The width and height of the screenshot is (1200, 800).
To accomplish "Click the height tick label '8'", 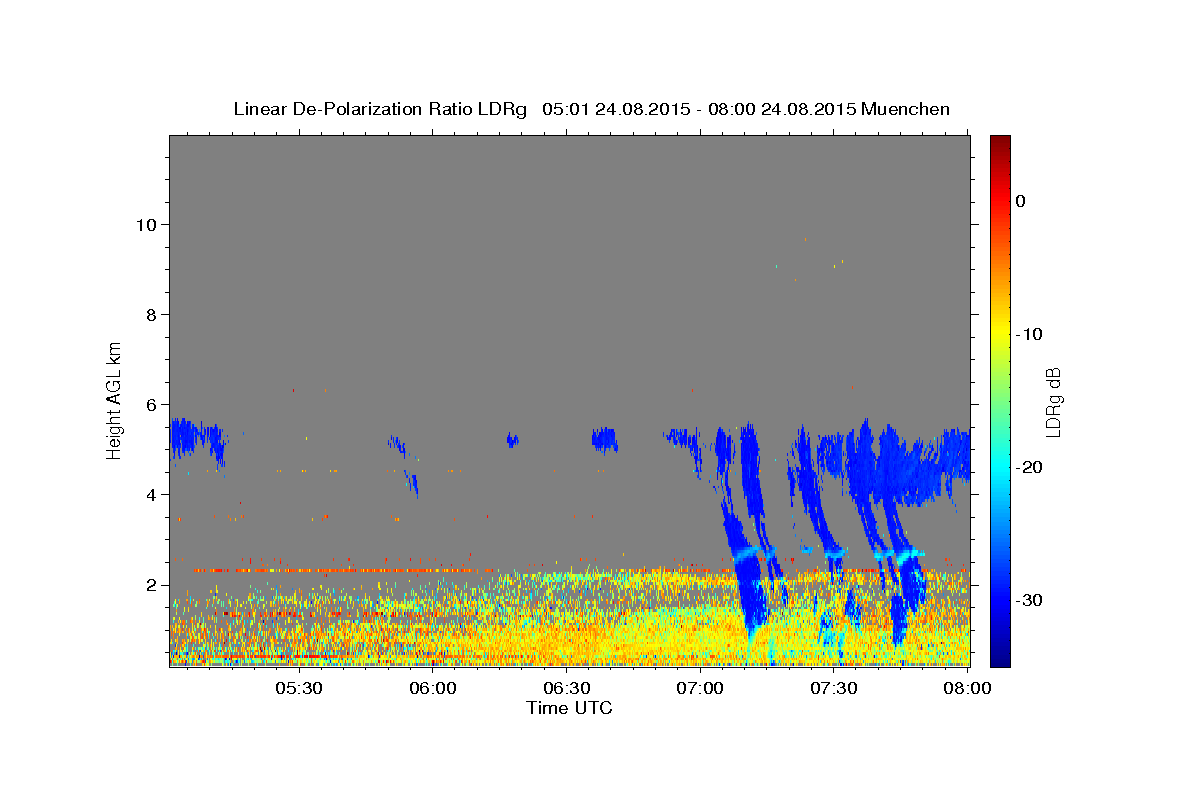I will click(152, 314).
